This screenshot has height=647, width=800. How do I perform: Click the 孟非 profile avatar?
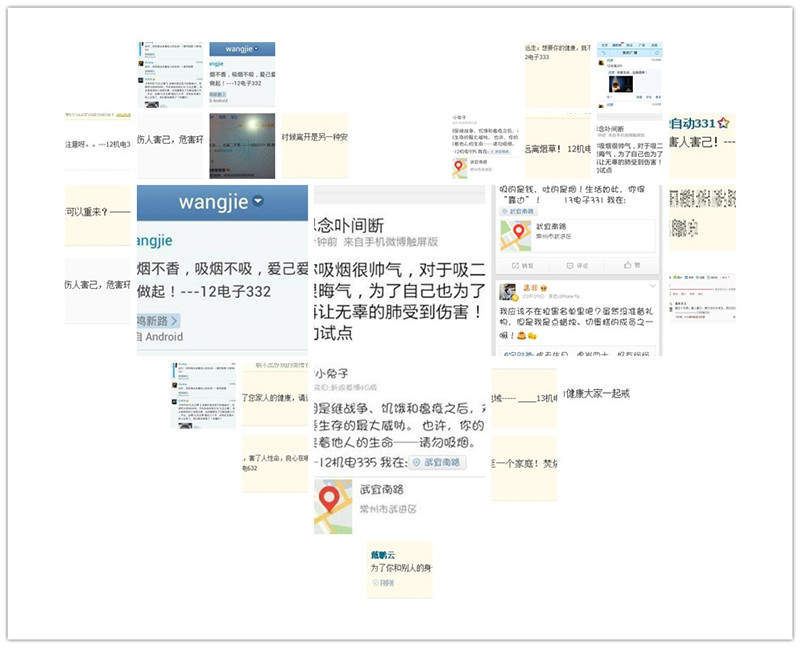pos(507,292)
